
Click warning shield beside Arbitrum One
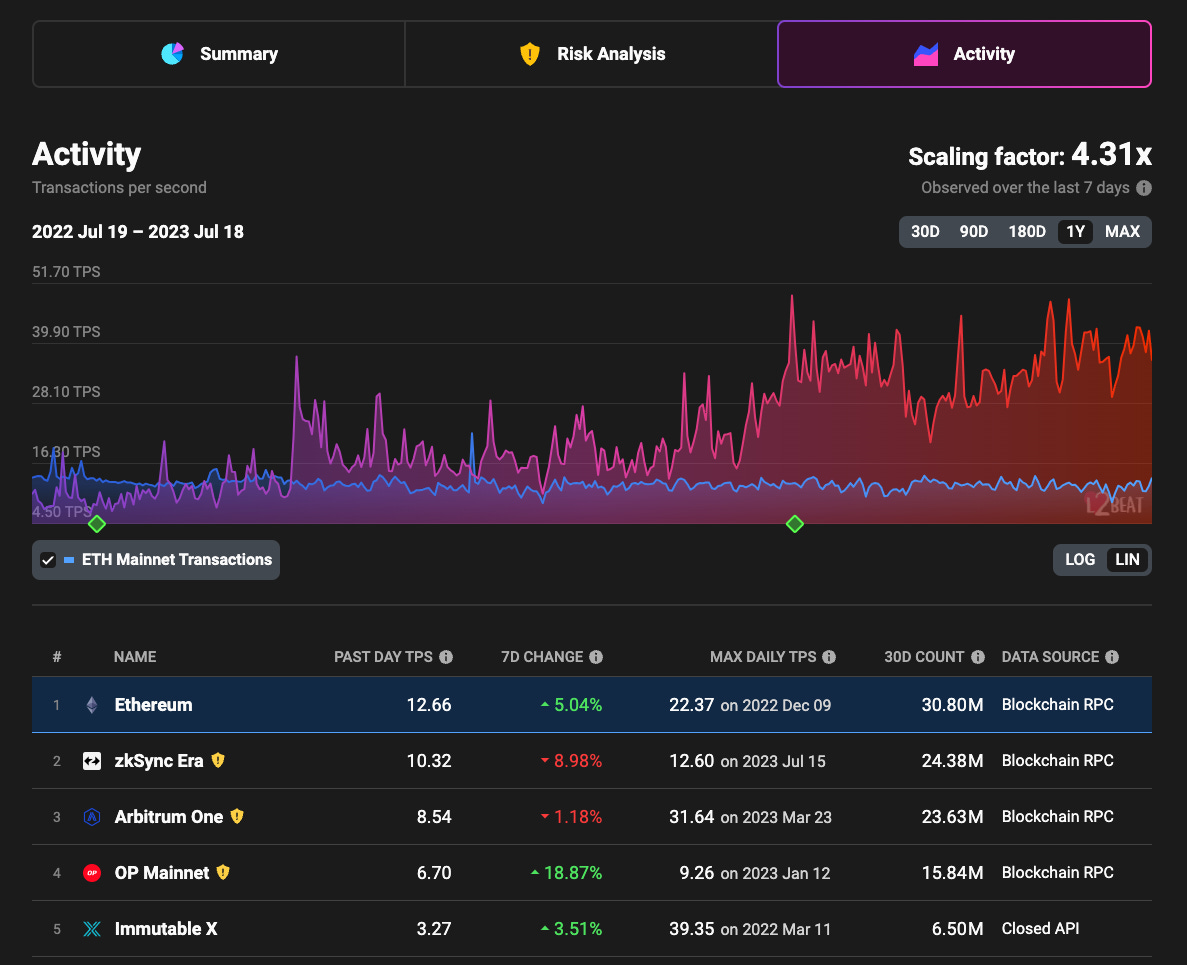[237, 816]
